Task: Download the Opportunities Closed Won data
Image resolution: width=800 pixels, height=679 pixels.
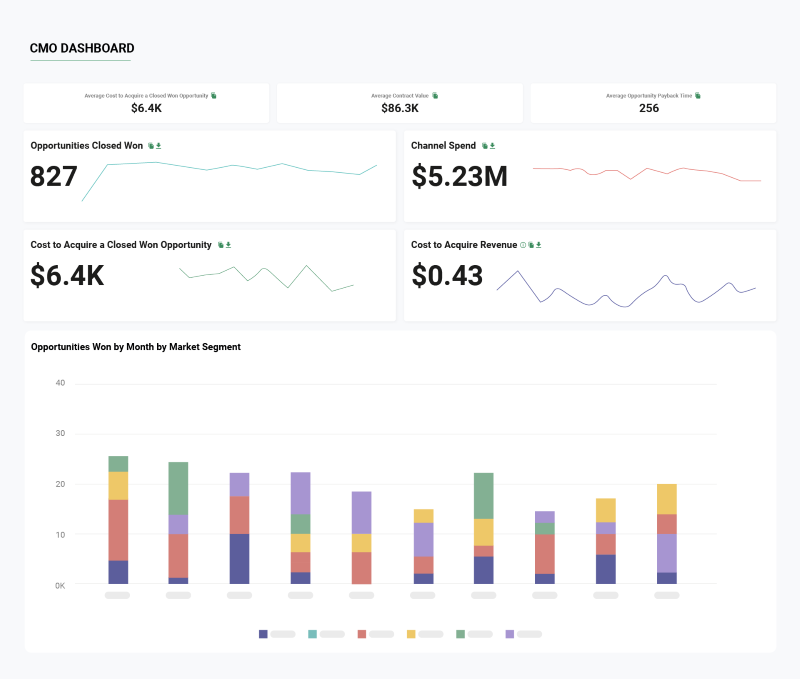Action: tap(158, 145)
